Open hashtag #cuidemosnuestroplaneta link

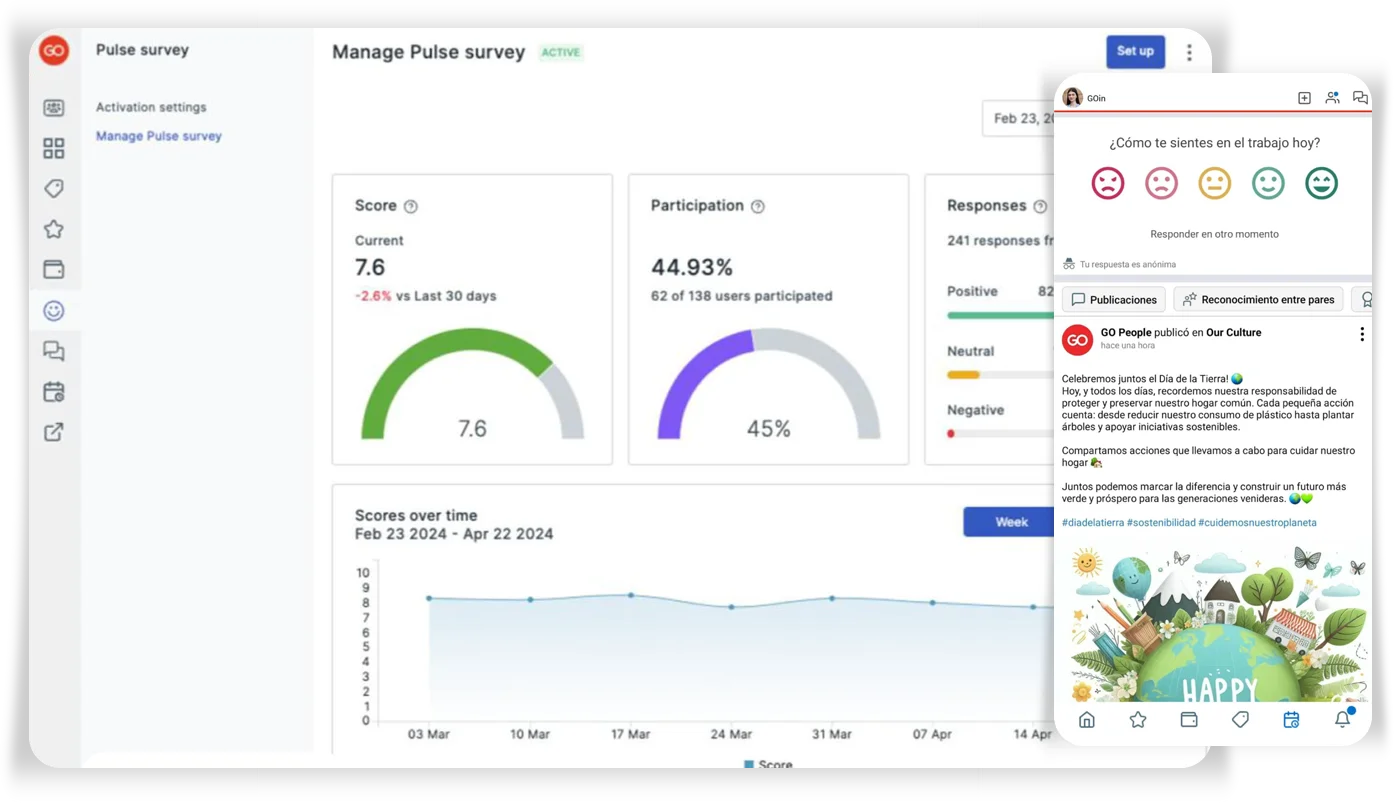1257,523
